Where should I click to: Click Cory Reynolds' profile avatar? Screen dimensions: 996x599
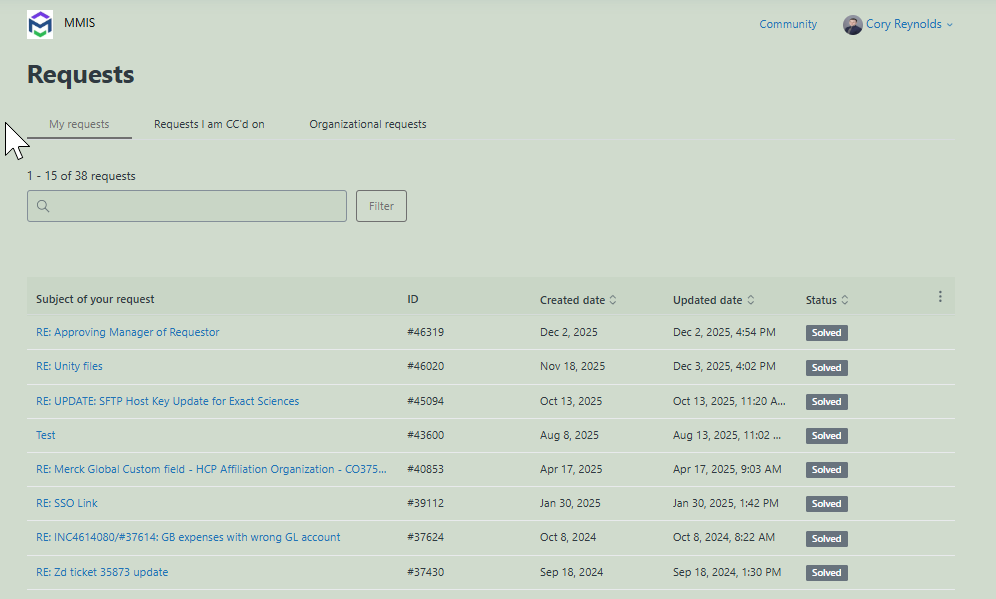[x=852, y=25]
